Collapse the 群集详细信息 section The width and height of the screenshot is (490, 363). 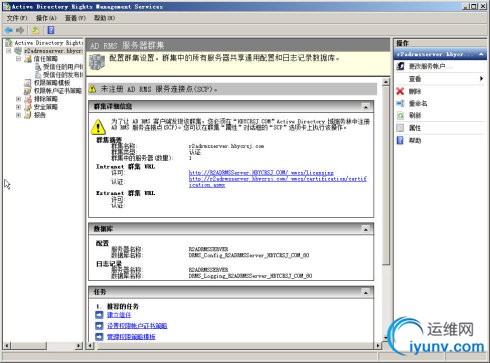coord(366,107)
